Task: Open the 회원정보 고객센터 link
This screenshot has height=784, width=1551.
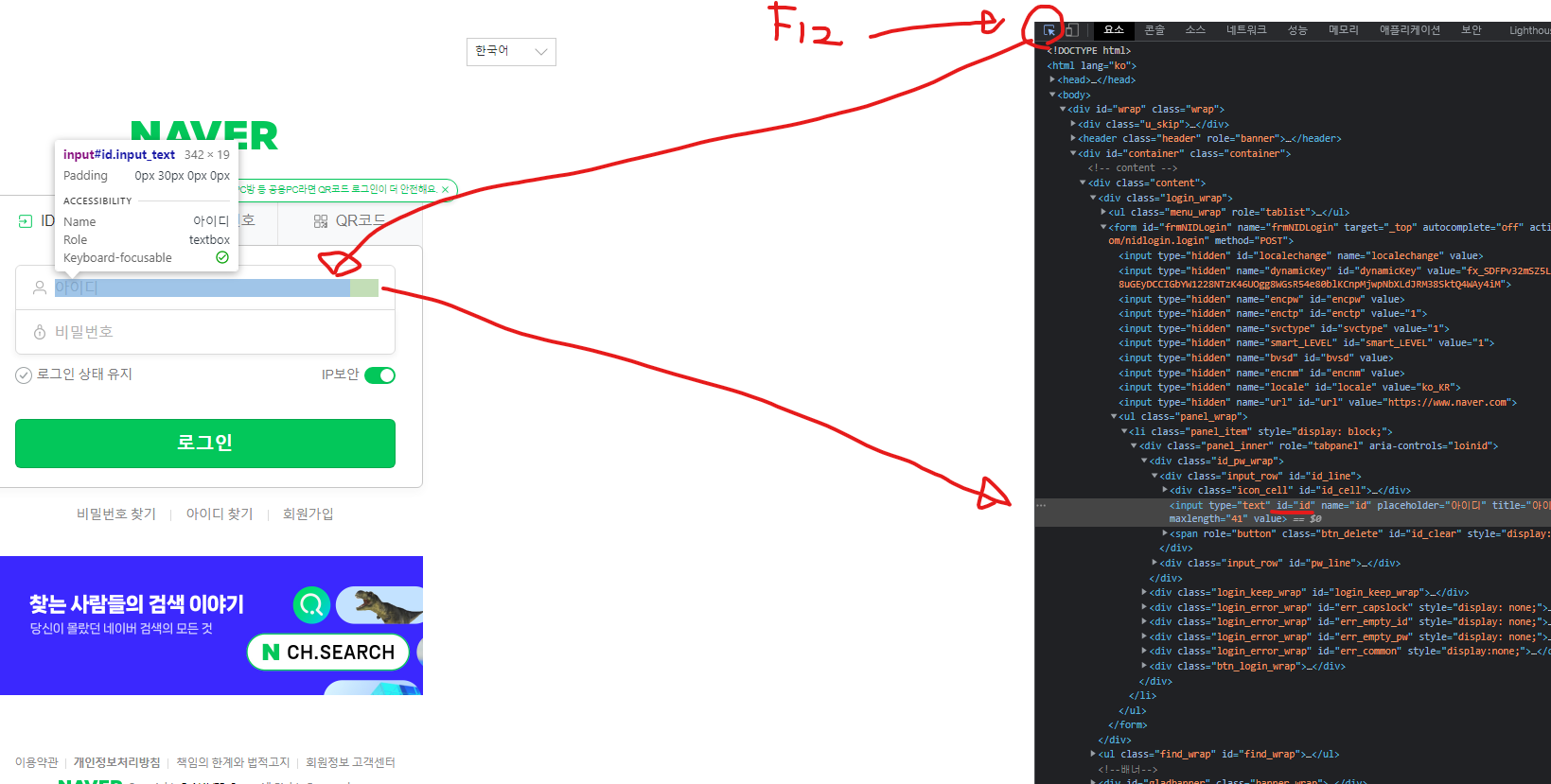Action: pyautogui.click(x=350, y=762)
